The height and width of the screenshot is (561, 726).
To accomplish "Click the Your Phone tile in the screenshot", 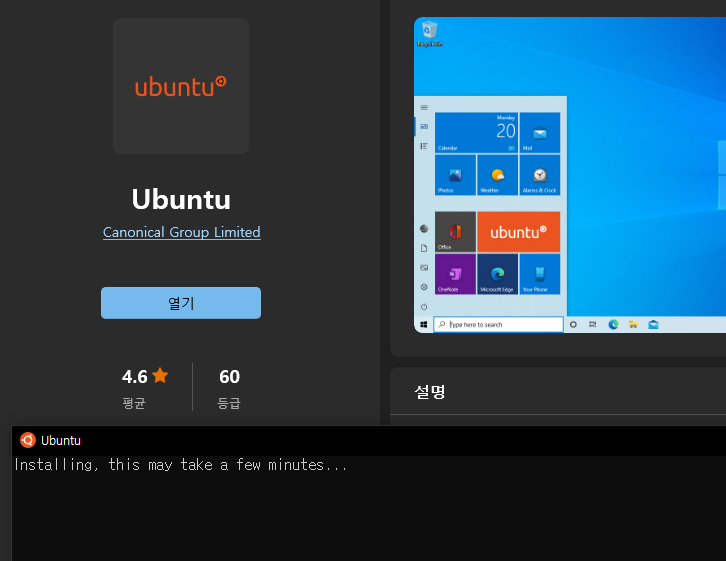I will [539, 274].
